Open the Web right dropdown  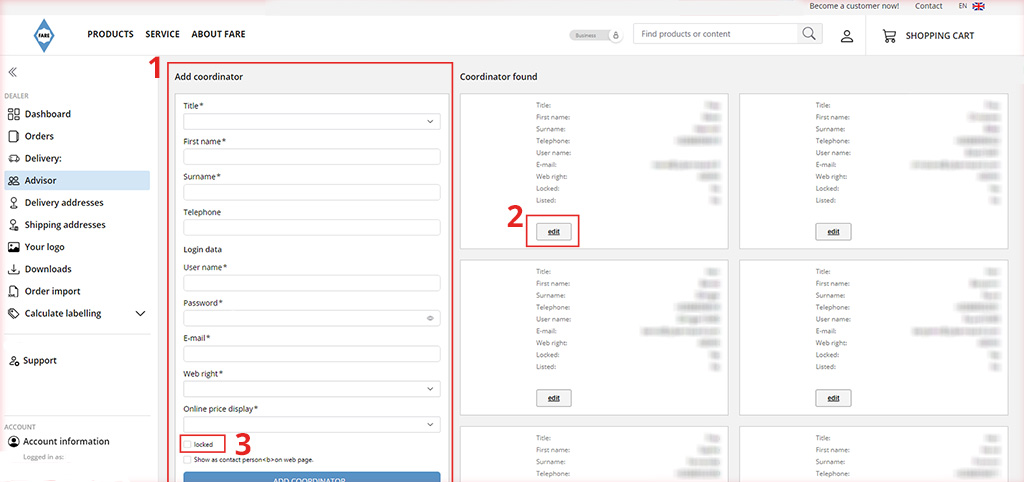pos(312,389)
